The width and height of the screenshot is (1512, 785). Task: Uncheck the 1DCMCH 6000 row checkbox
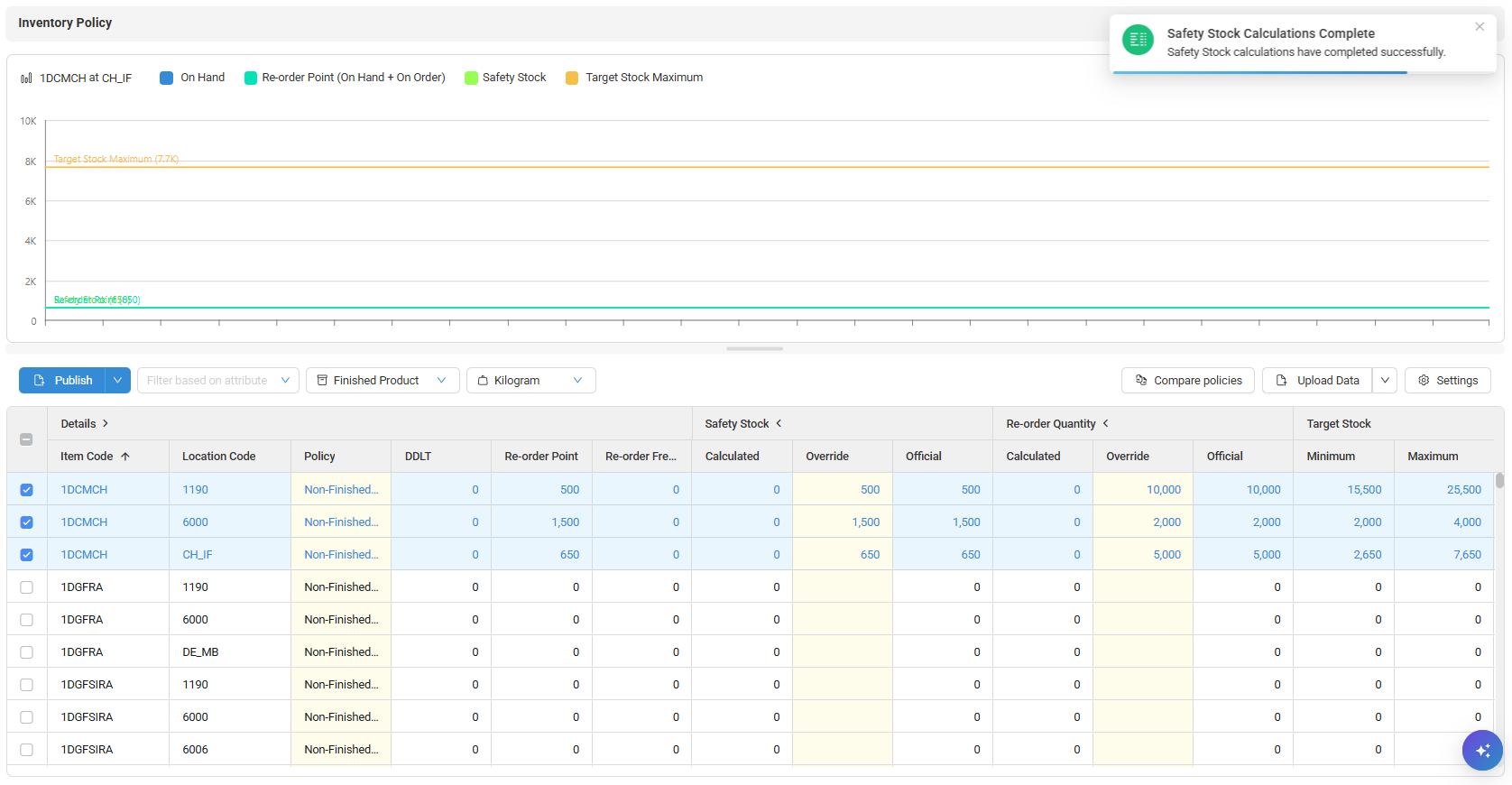coord(26,522)
